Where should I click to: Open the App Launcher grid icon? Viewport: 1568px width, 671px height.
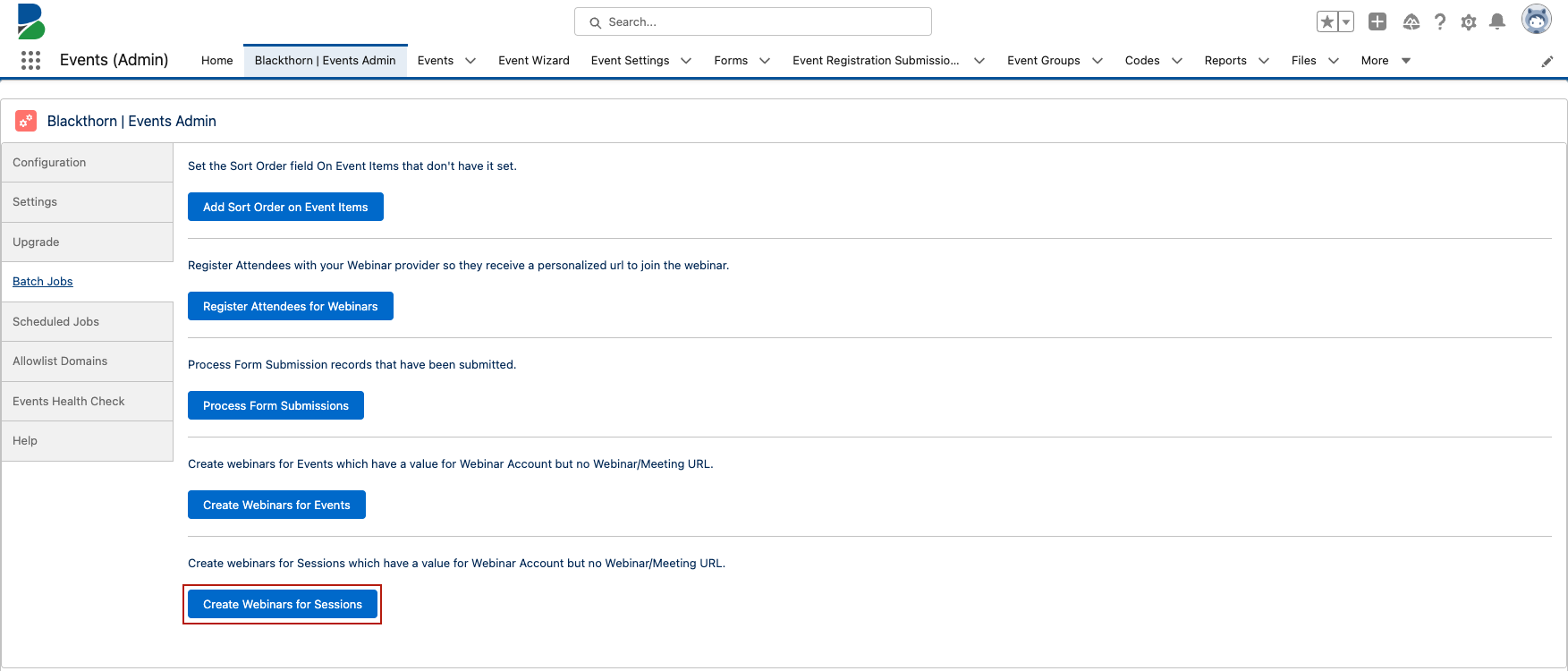click(30, 60)
